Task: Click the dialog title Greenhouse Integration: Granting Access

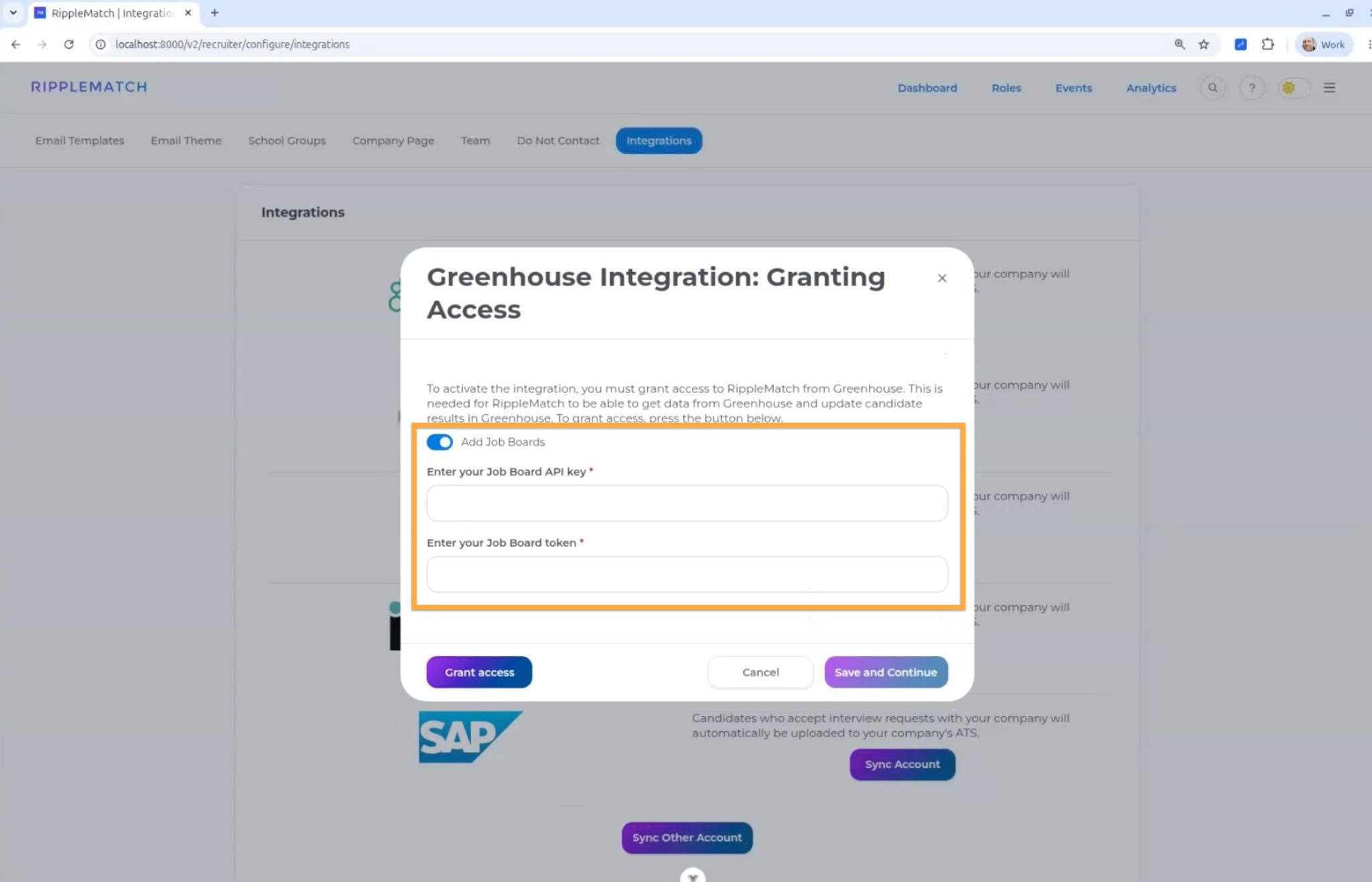Action: [656, 293]
